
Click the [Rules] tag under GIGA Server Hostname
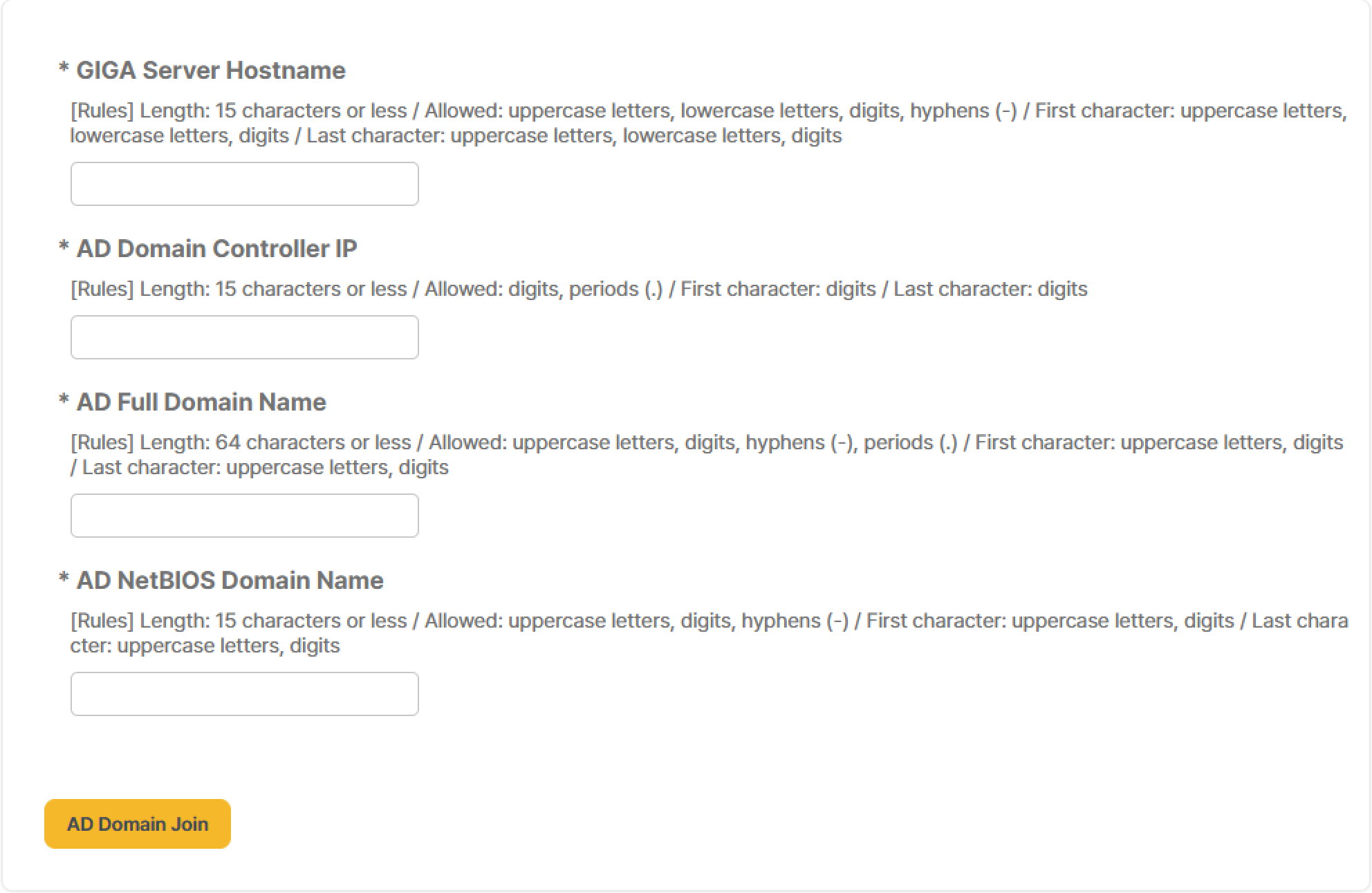102,111
